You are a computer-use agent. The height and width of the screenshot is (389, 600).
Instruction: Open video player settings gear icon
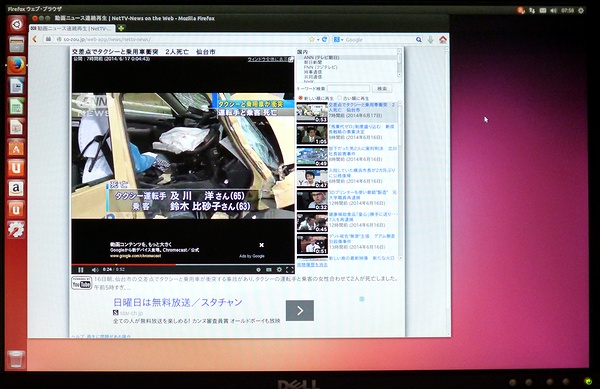279,270
